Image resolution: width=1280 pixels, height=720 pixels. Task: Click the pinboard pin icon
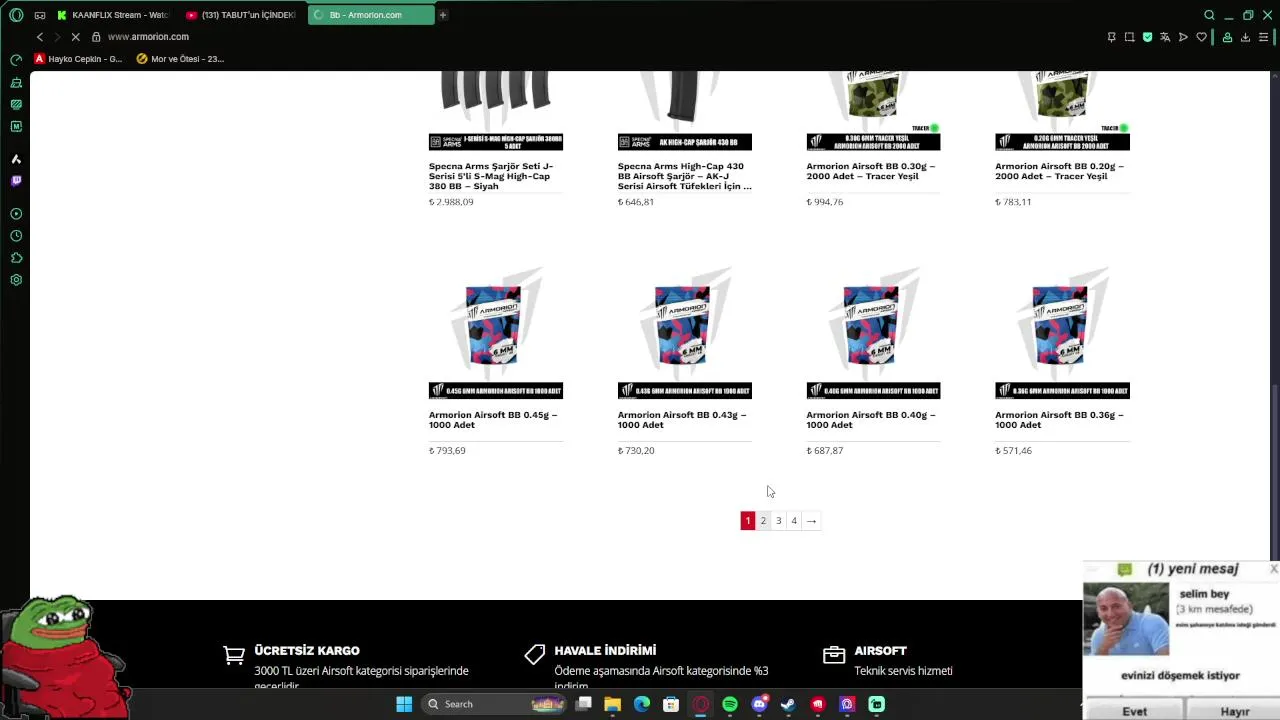coord(1111,37)
